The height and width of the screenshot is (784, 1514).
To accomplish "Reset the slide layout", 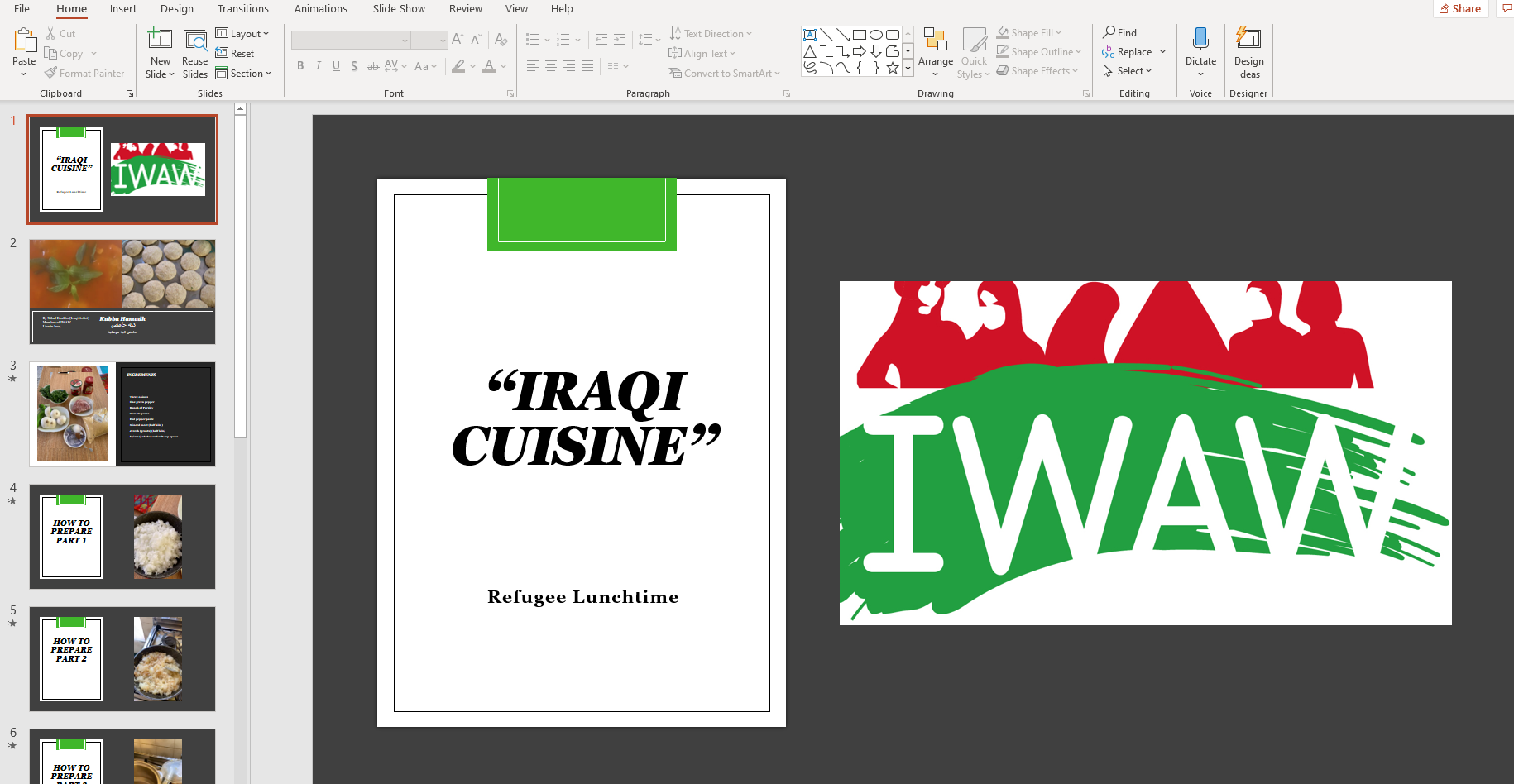I will 235,54.
